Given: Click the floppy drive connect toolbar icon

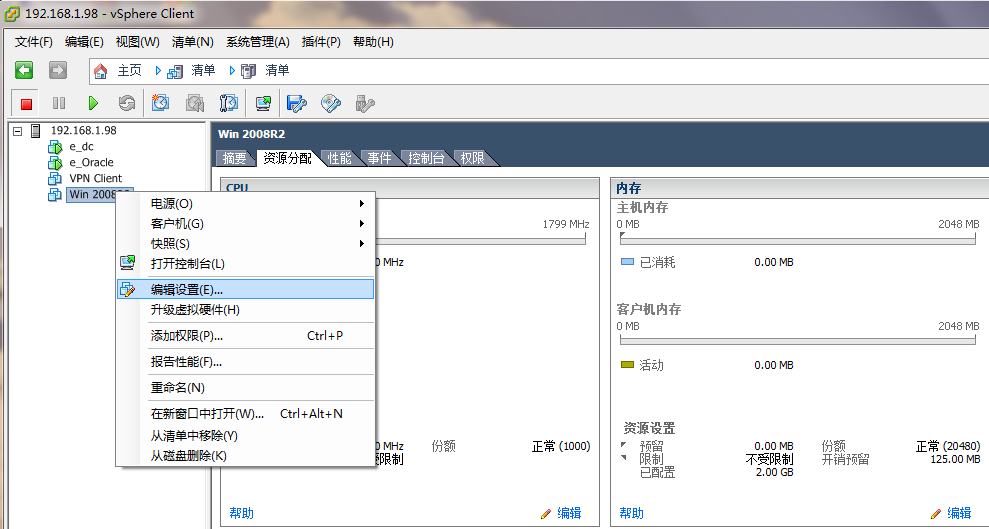Looking at the screenshot, I should pyautogui.click(x=296, y=103).
